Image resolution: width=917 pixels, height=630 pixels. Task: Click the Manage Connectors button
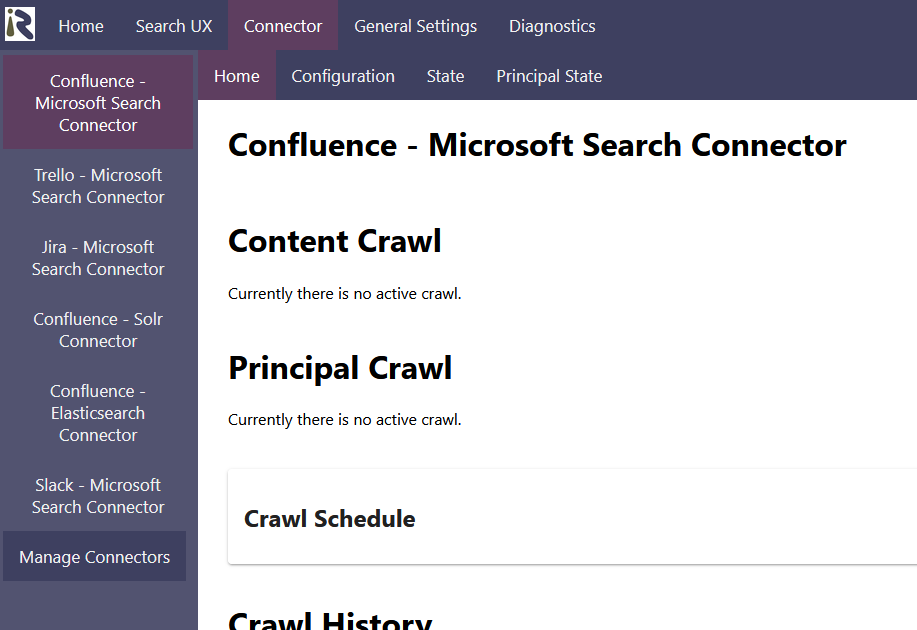pos(94,556)
